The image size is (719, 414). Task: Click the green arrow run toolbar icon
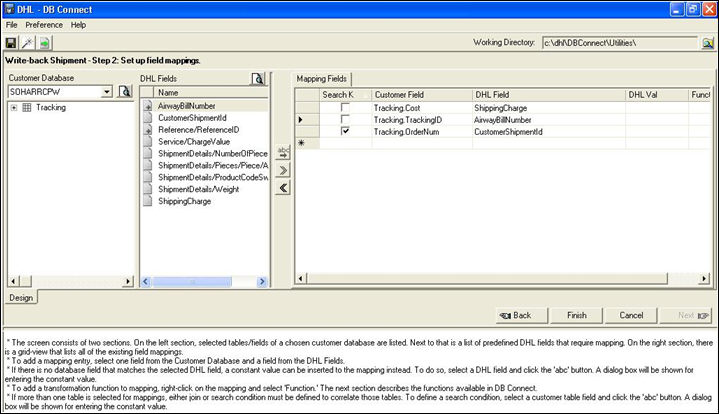point(44,43)
